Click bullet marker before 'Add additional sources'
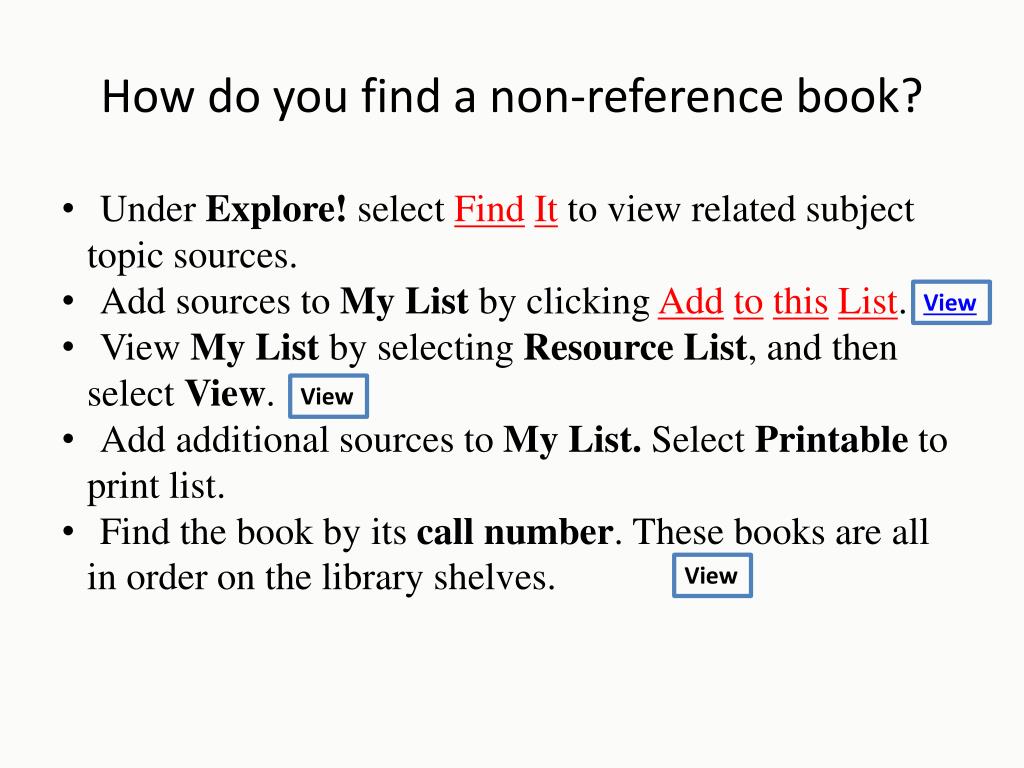 point(68,440)
